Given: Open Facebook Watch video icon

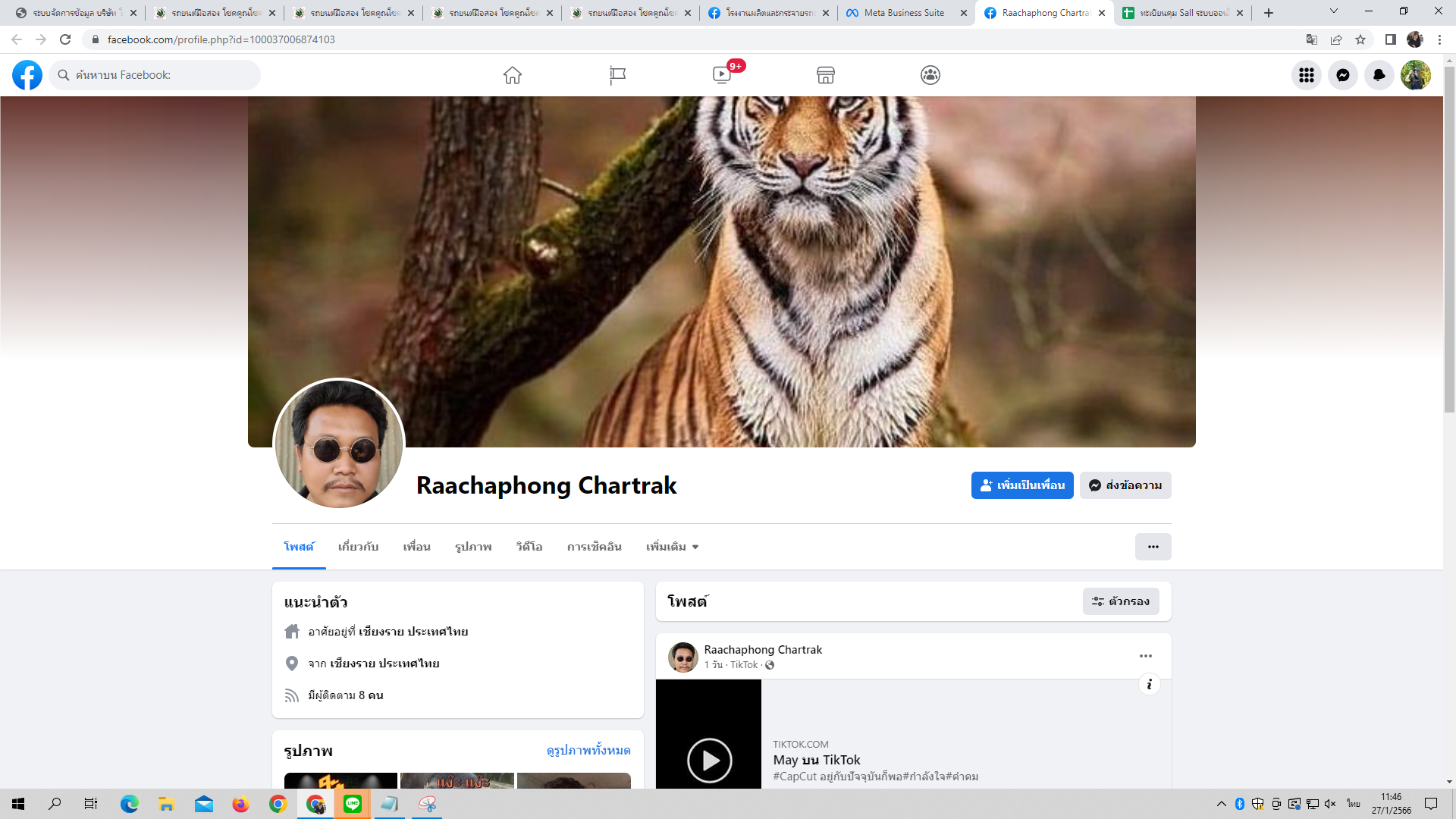Looking at the screenshot, I should (x=722, y=75).
